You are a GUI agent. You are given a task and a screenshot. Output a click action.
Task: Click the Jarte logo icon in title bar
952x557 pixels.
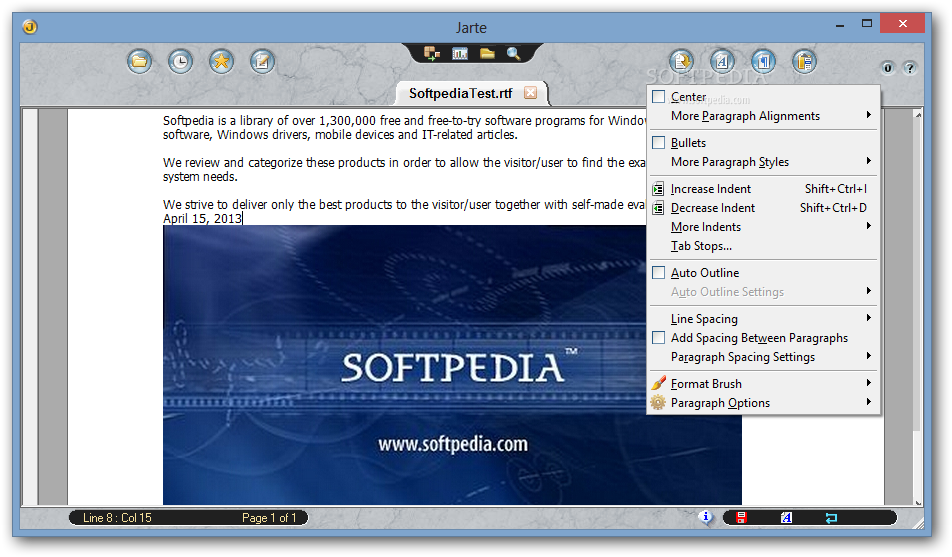30,27
